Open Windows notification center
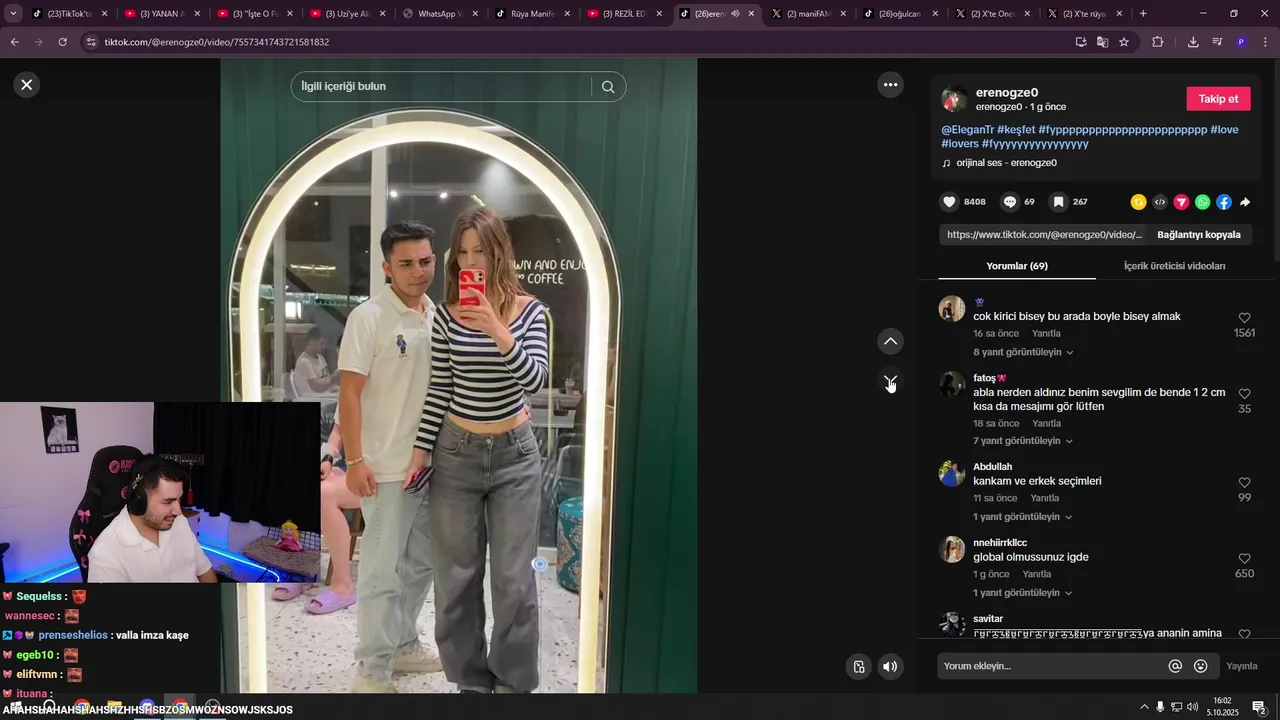This screenshot has width=1280, height=720. (x=1258, y=707)
